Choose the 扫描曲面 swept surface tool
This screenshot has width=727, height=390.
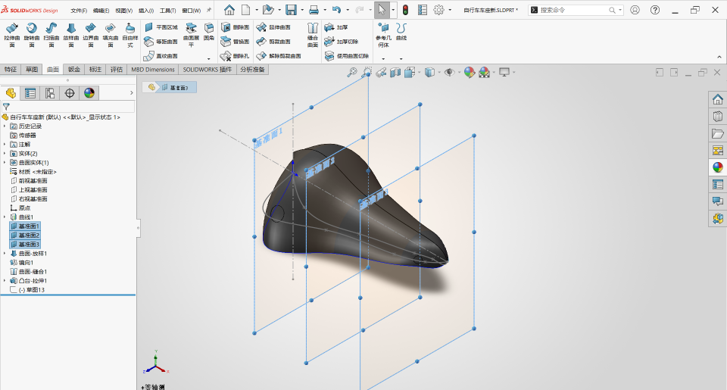[51, 35]
